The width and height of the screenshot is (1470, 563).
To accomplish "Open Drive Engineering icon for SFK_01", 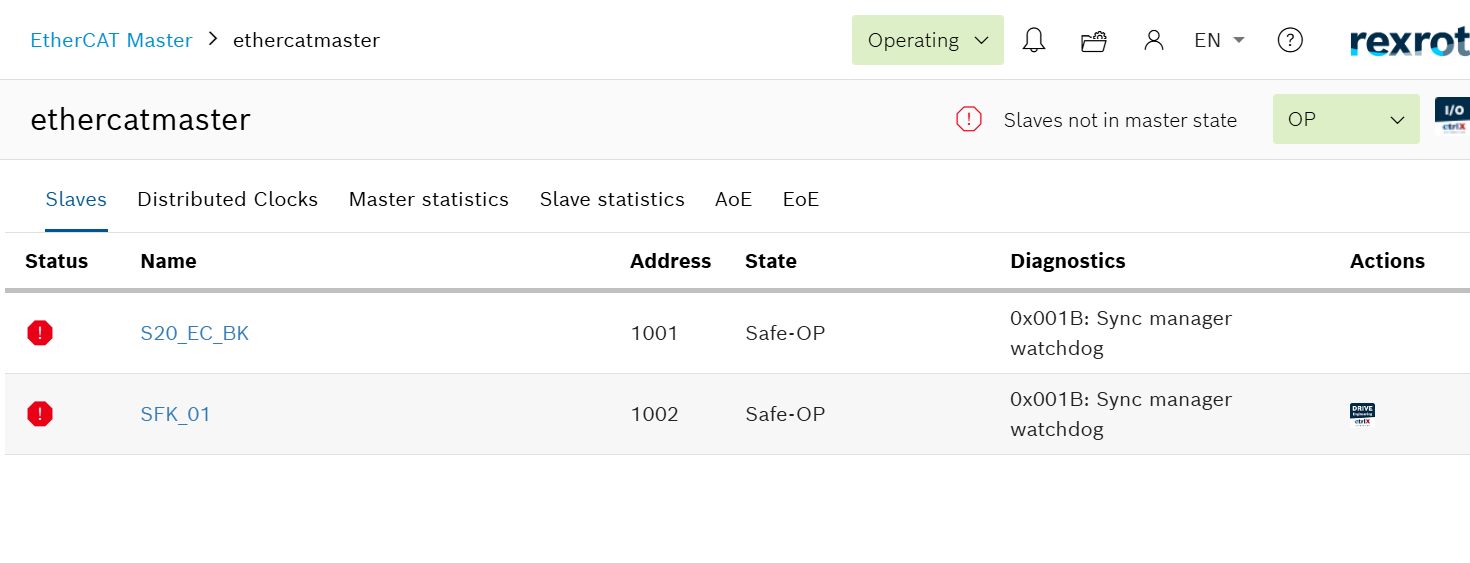I will tap(1362, 414).
